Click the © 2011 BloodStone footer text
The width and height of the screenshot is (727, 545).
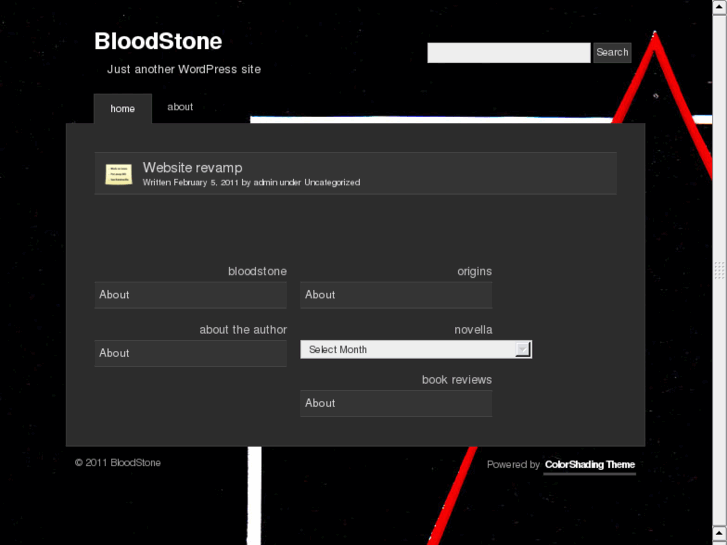click(118, 463)
